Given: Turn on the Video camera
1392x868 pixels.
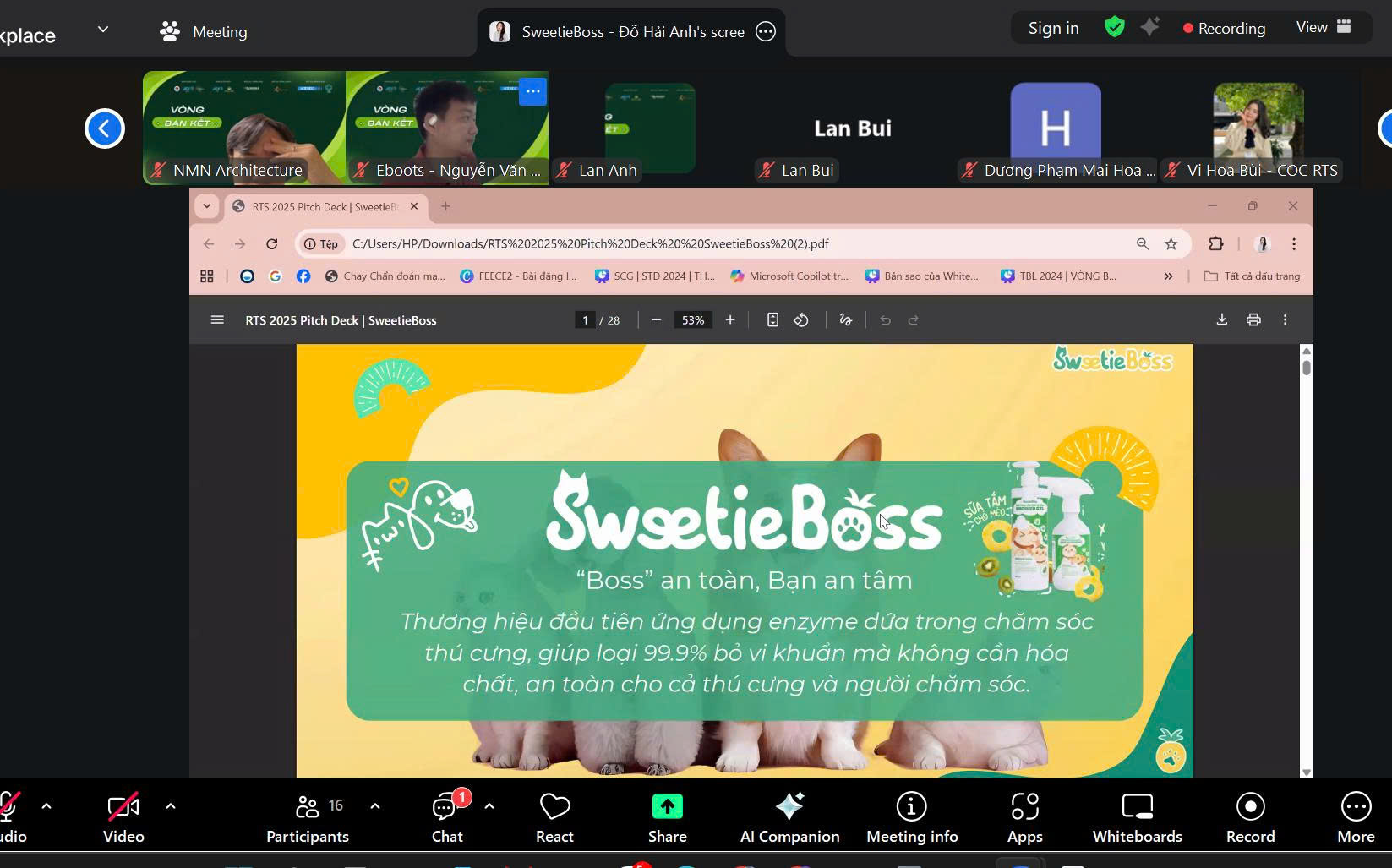Looking at the screenshot, I should tap(123, 817).
